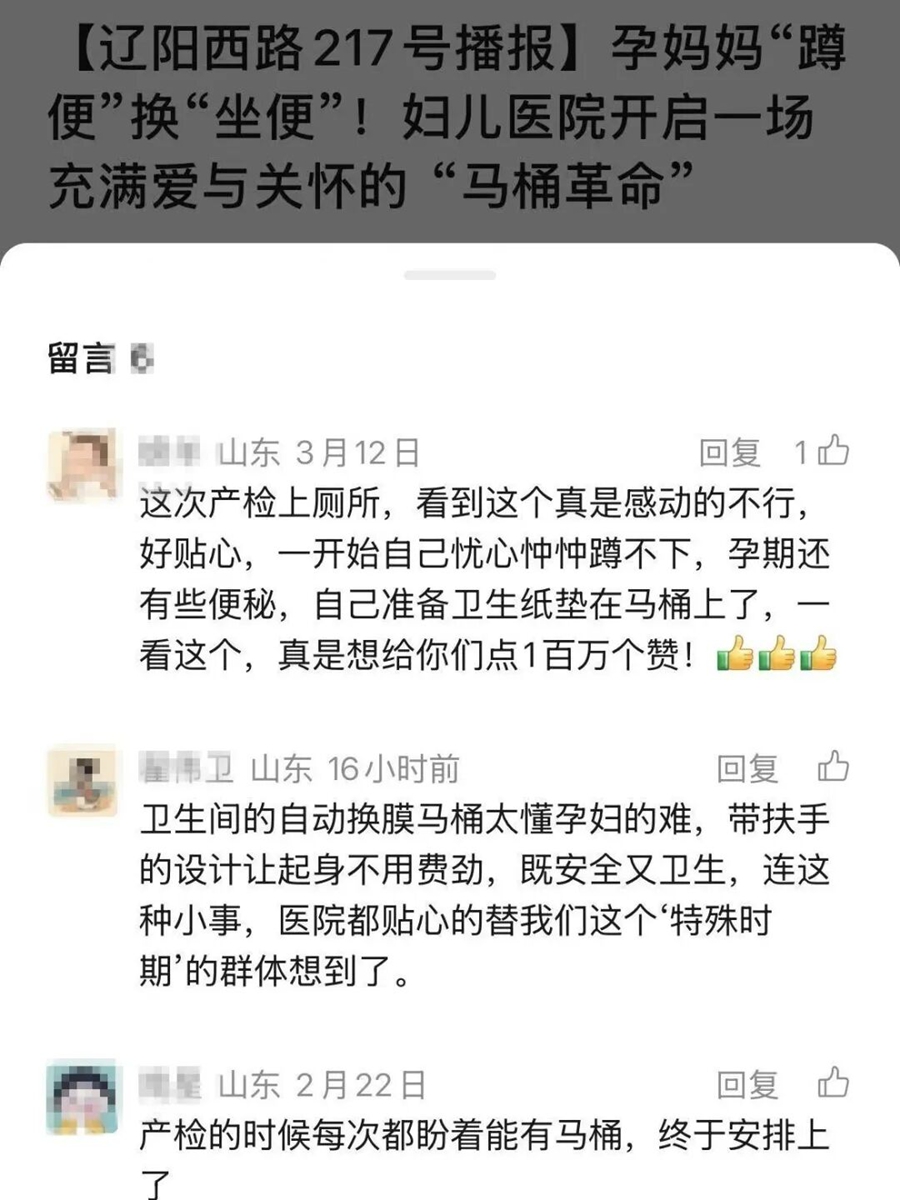Tap the third commenter's blurred username
The width and height of the screenshot is (900, 1200).
click(171, 1083)
